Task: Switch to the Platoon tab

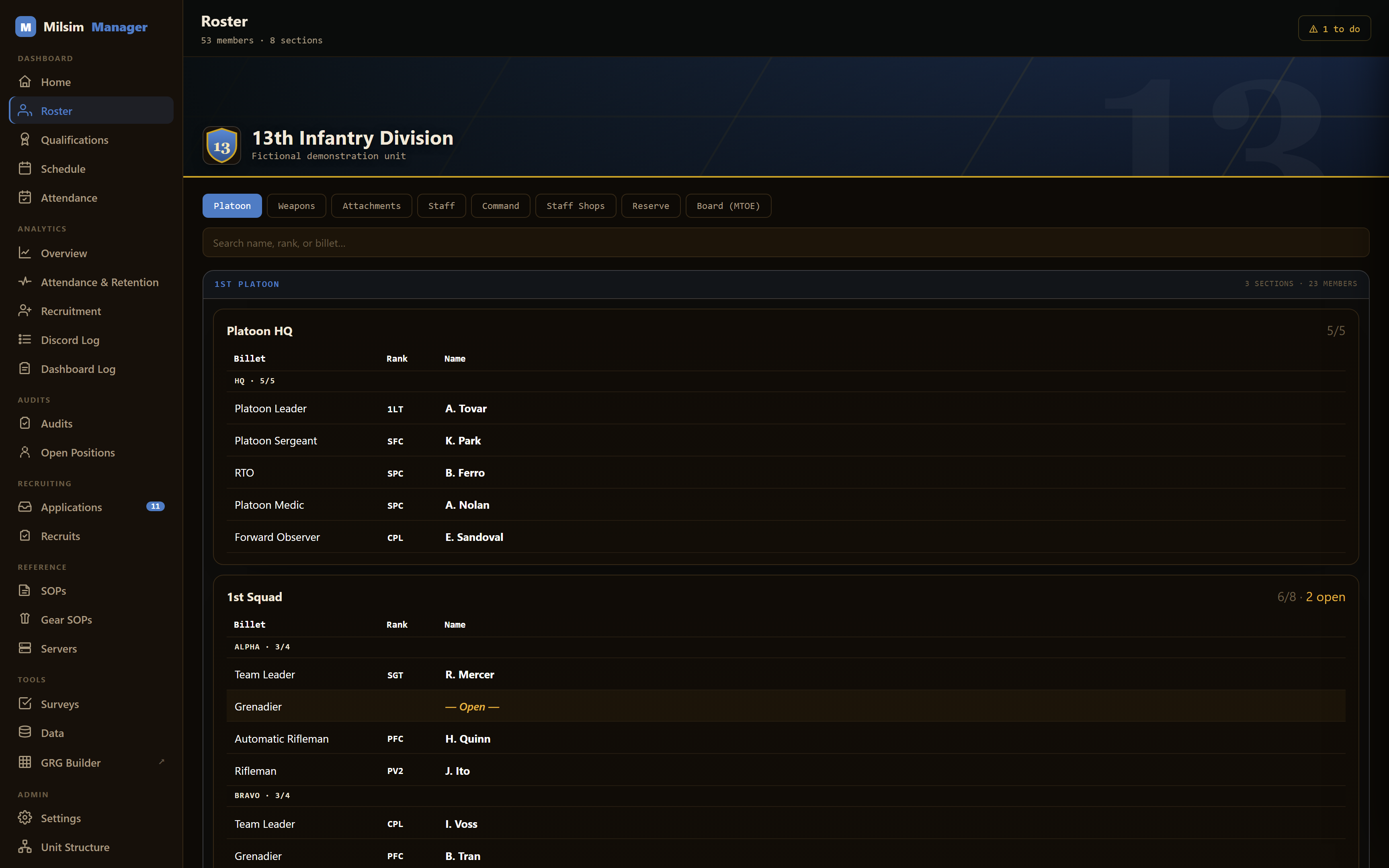Action: click(232, 205)
